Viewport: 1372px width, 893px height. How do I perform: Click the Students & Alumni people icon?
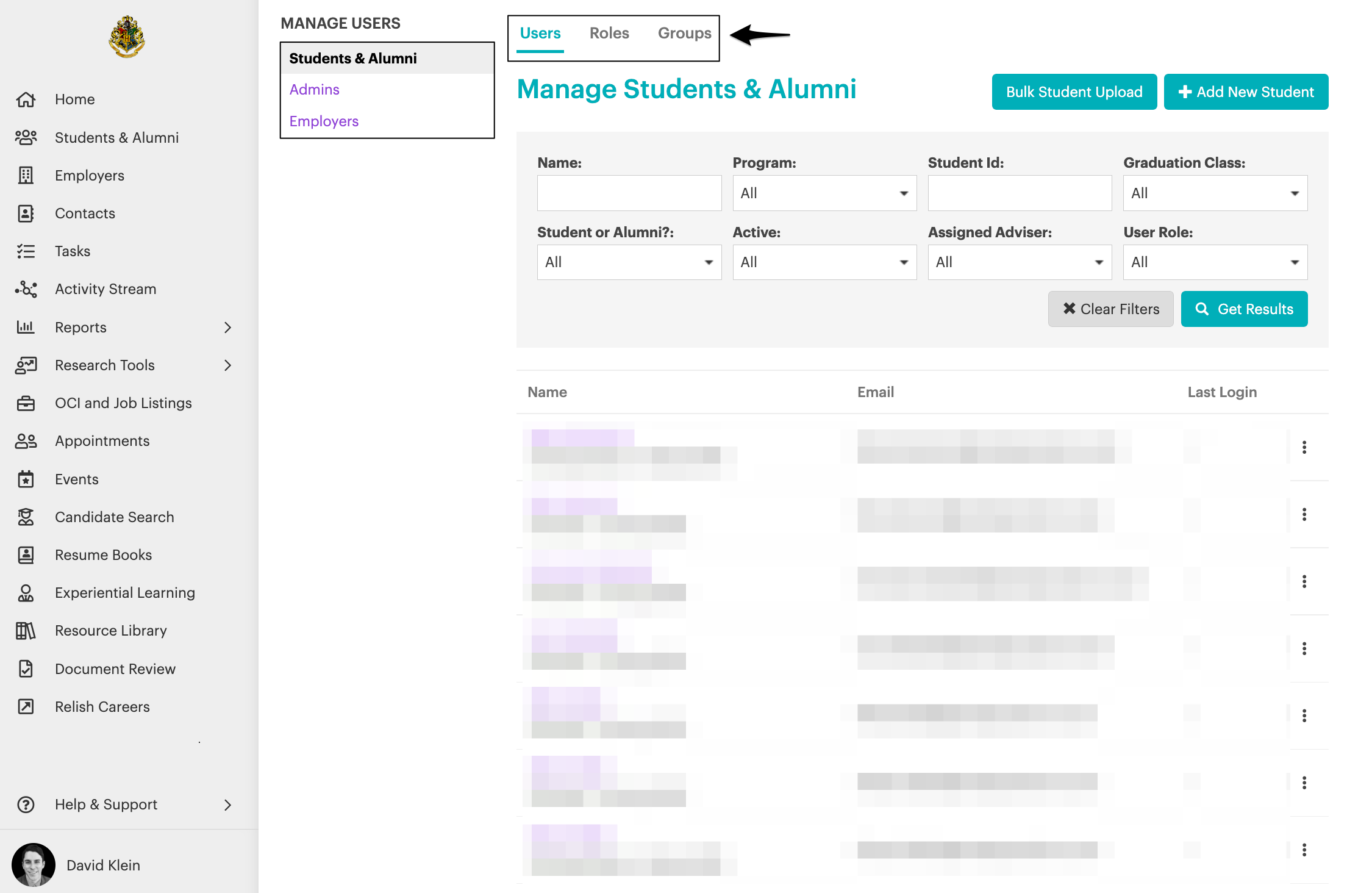click(x=26, y=137)
